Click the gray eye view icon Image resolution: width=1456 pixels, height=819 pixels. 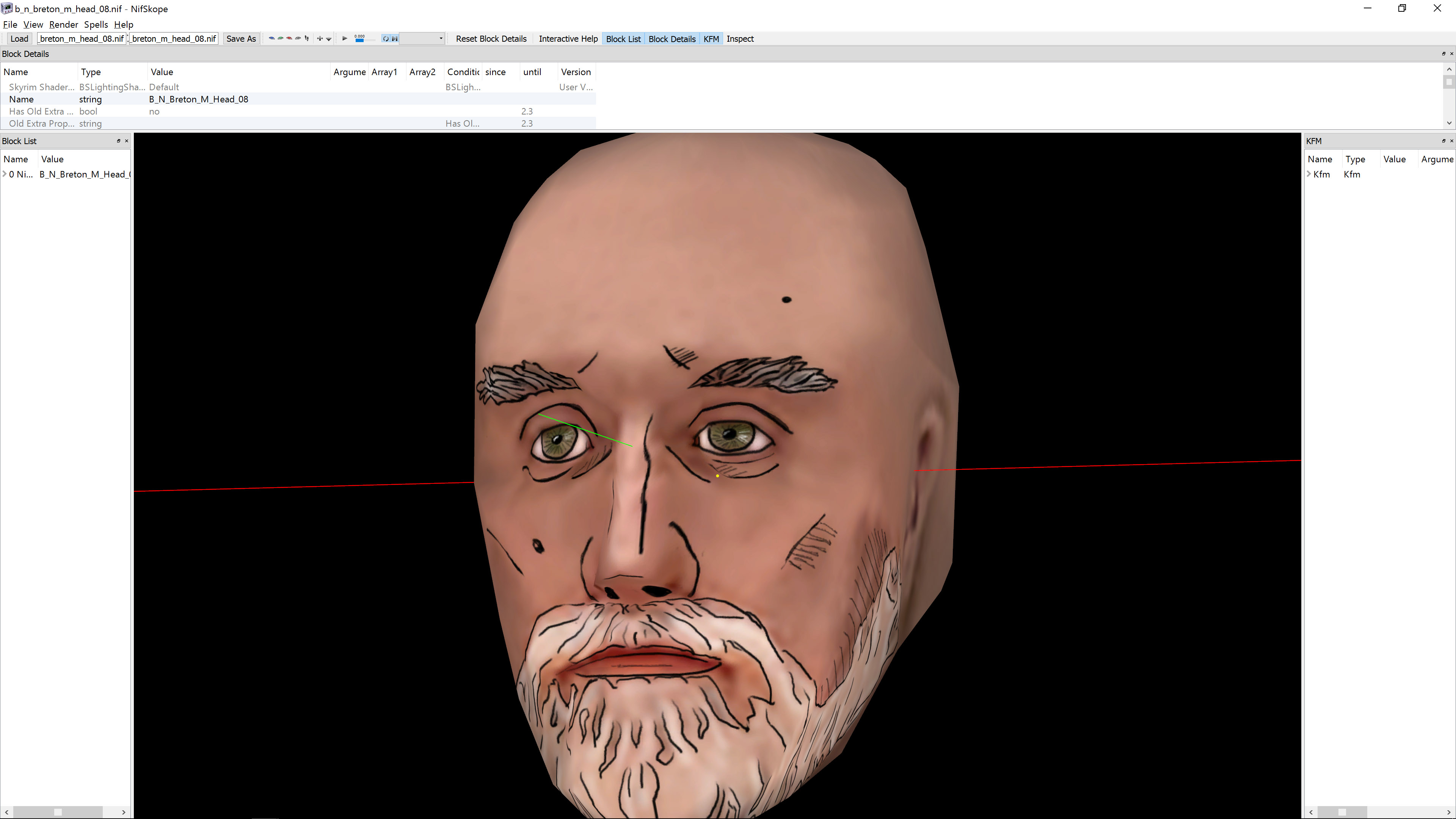point(298,38)
